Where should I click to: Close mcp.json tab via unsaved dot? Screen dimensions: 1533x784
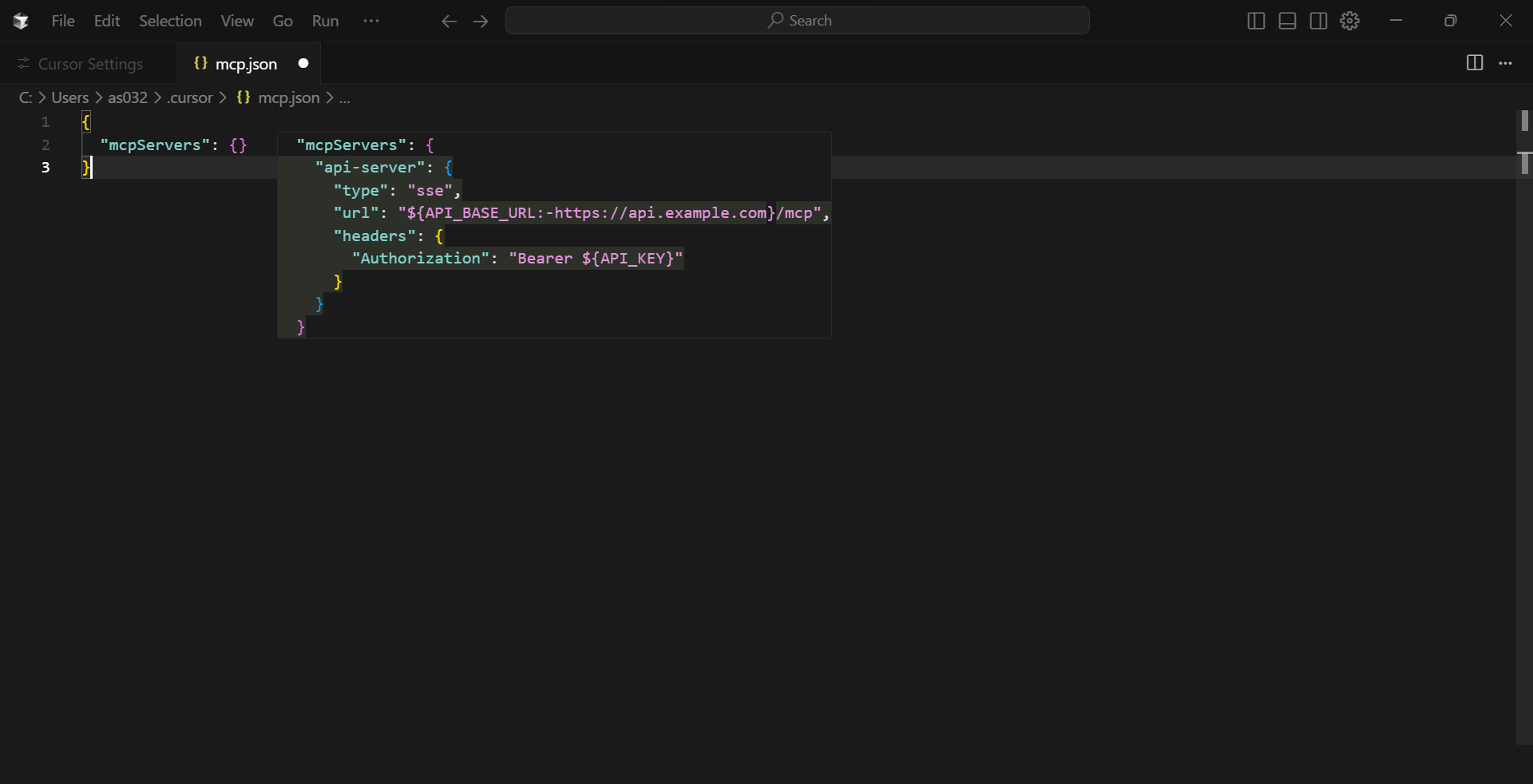point(303,63)
